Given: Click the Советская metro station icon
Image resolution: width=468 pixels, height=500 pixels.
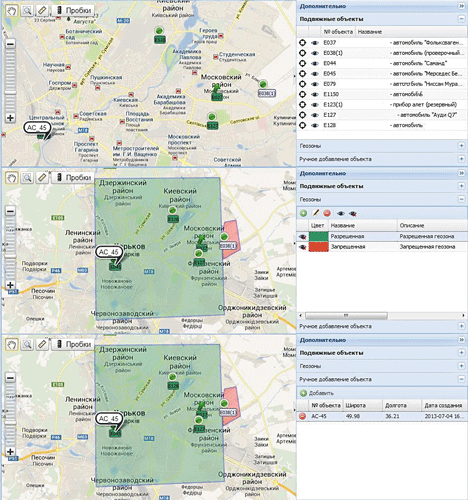Looking at the screenshot, I should (x=76, y=117).
